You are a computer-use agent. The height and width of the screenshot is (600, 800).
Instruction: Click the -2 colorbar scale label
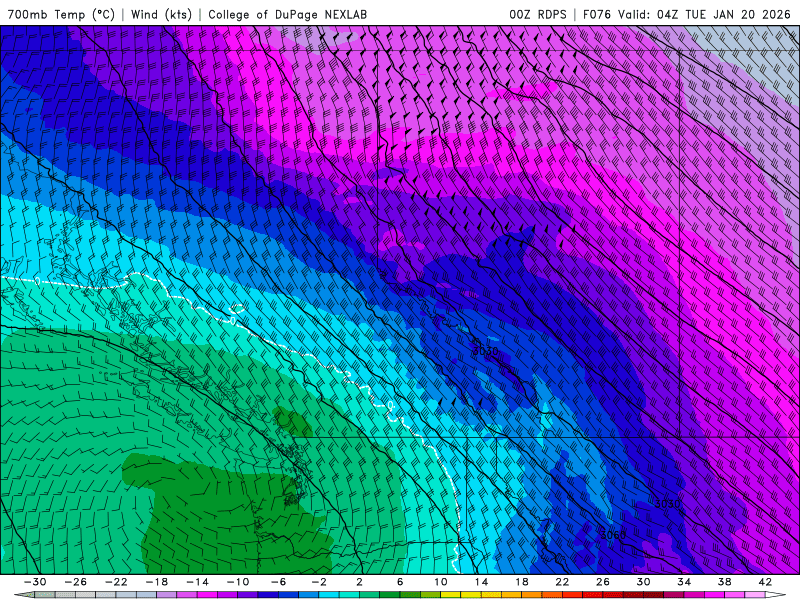[319, 582]
